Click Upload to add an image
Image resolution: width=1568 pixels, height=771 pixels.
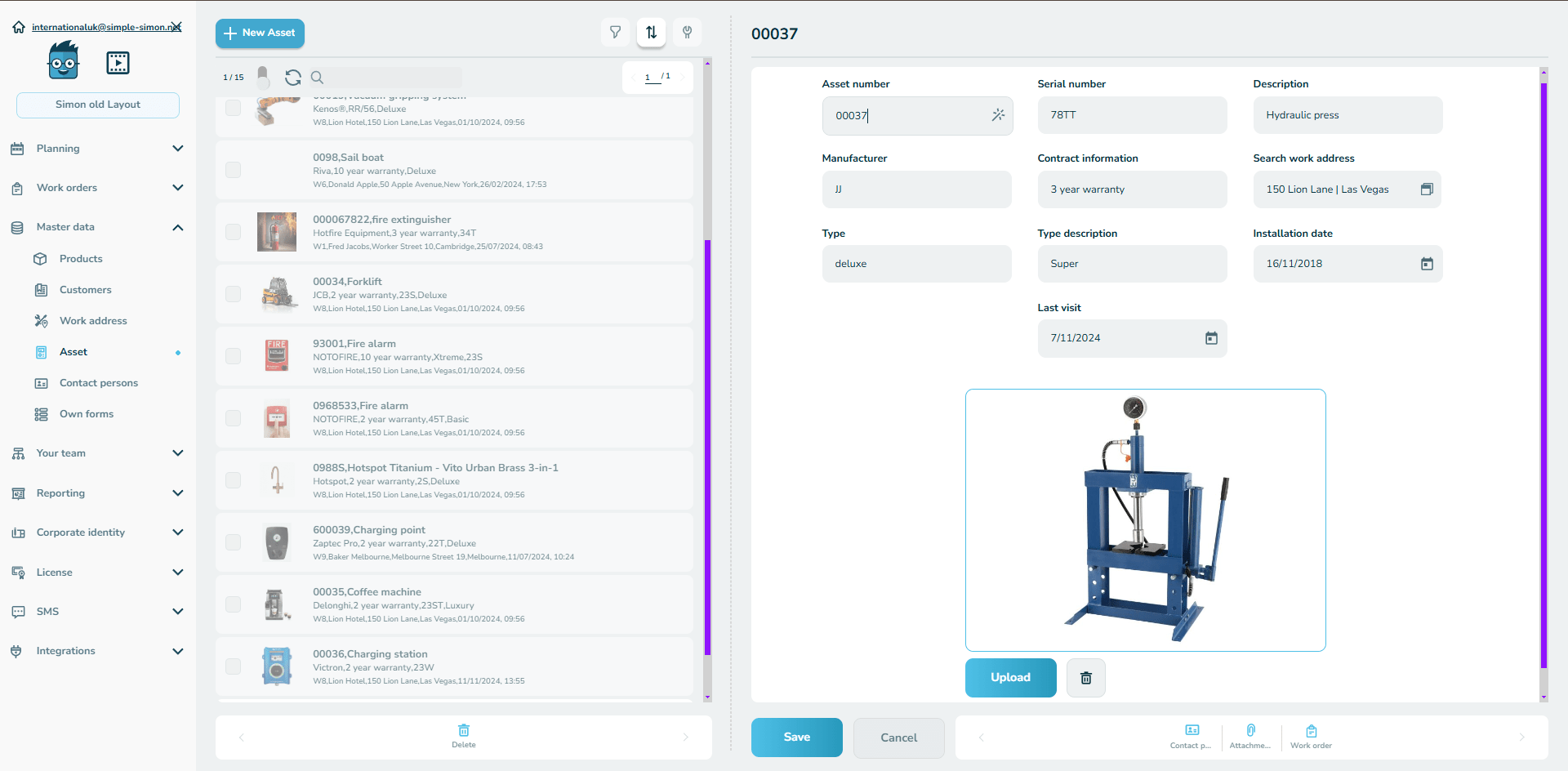1011,678
